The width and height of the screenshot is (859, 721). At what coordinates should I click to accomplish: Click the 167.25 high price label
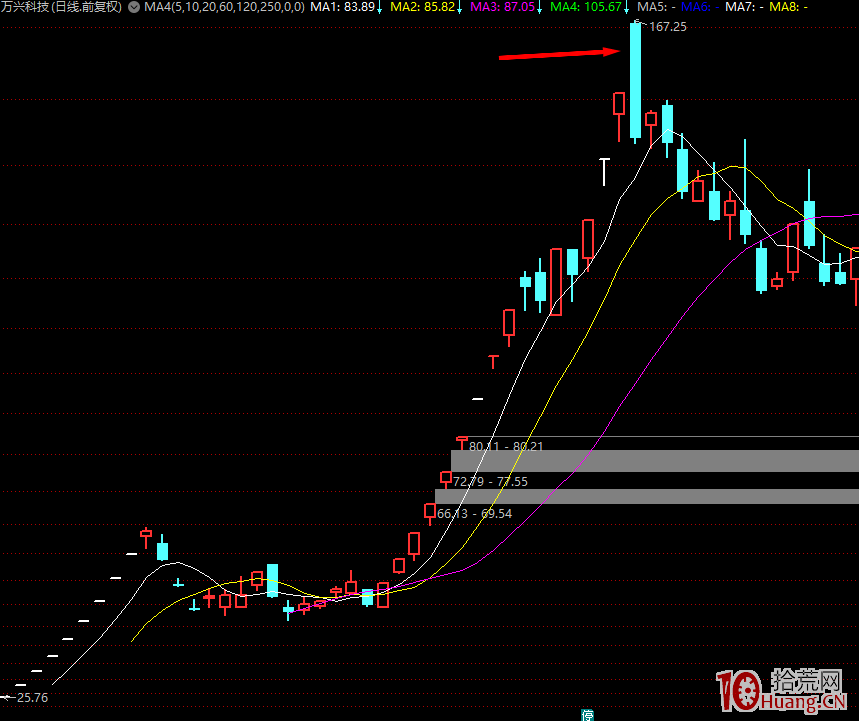point(667,27)
